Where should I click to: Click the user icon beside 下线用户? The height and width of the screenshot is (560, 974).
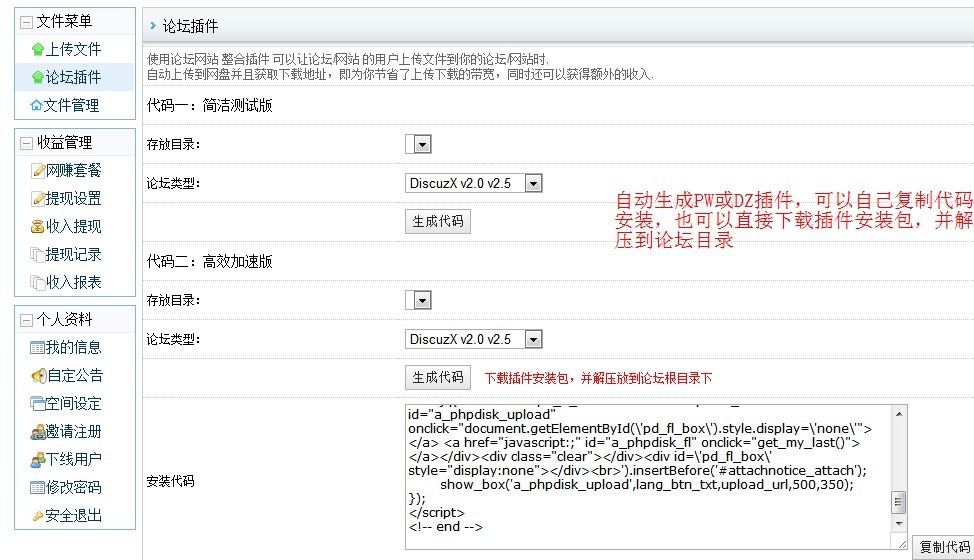click(37, 459)
